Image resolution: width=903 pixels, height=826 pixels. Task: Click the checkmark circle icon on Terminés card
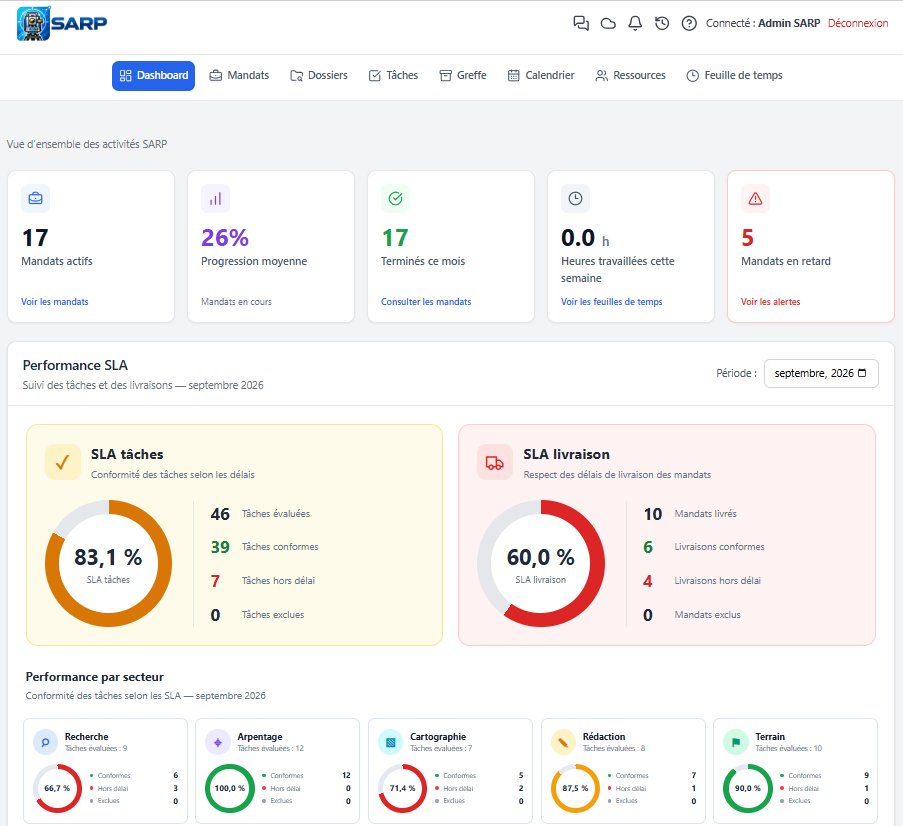click(396, 199)
